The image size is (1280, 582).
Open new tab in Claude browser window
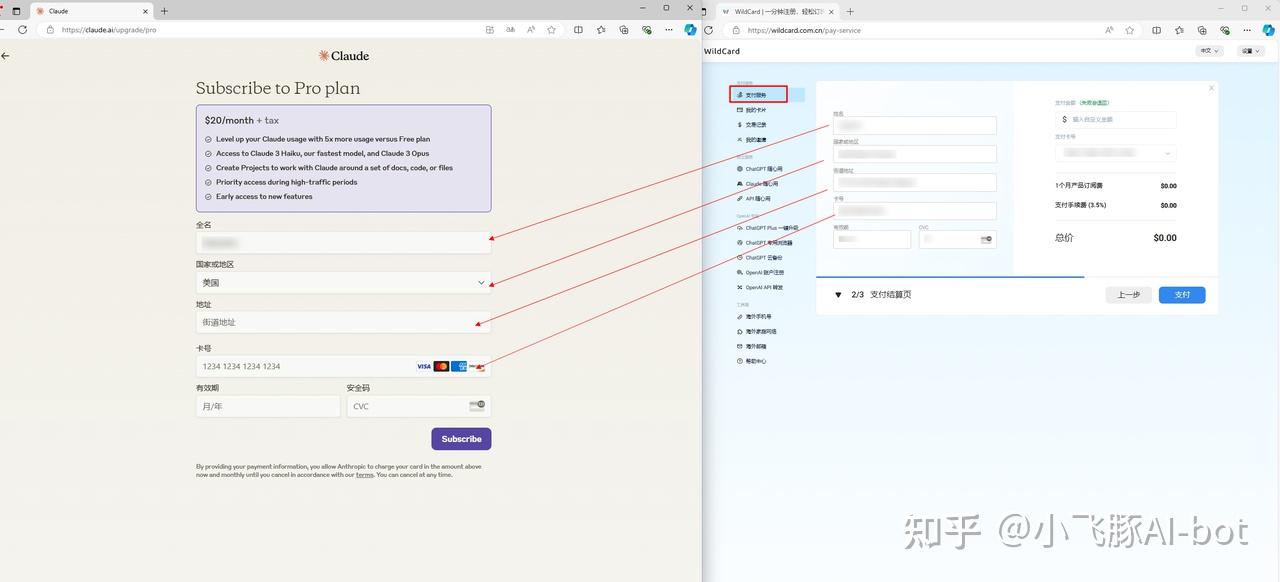coord(164,11)
